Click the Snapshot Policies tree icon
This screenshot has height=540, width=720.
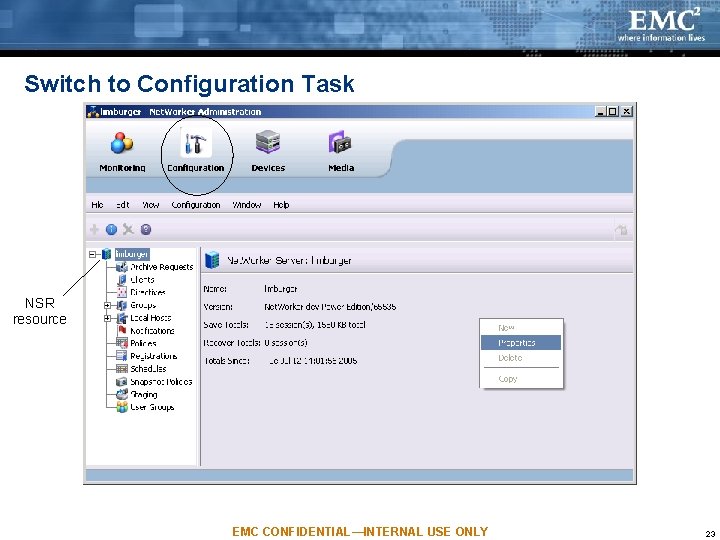click(122, 382)
